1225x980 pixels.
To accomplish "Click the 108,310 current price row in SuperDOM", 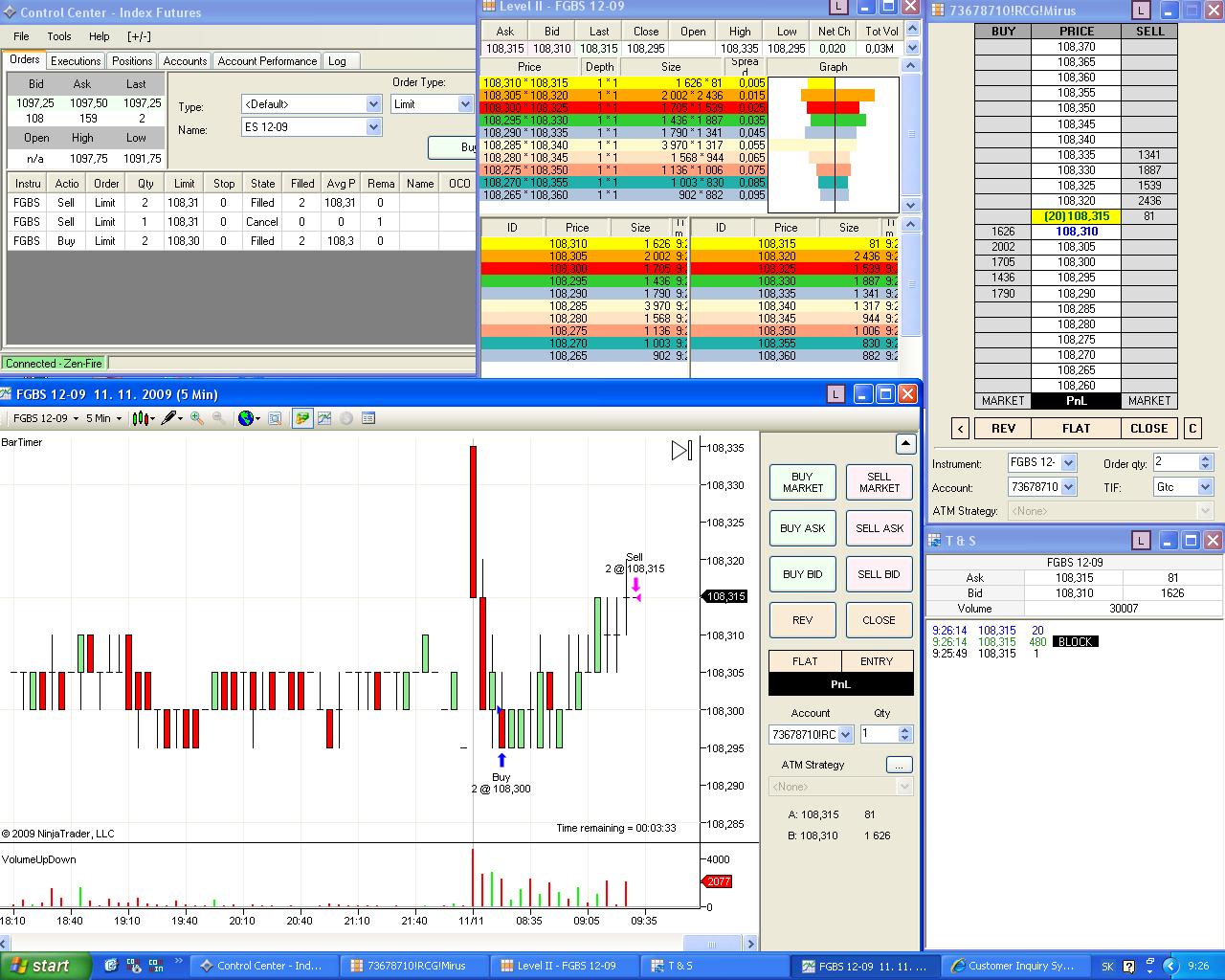I will pyautogui.click(x=1076, y=232).
